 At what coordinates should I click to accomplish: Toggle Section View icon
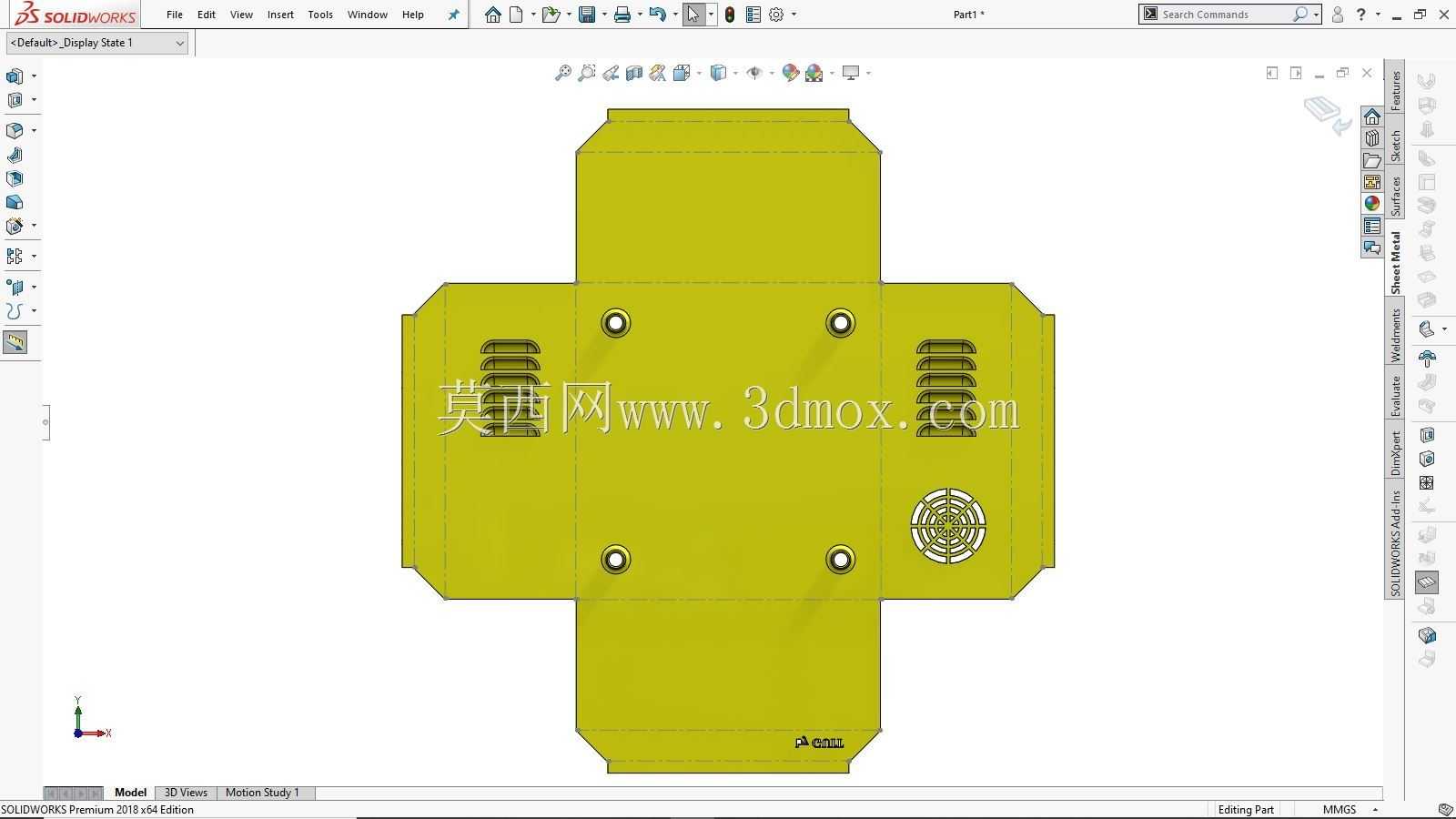634,73
